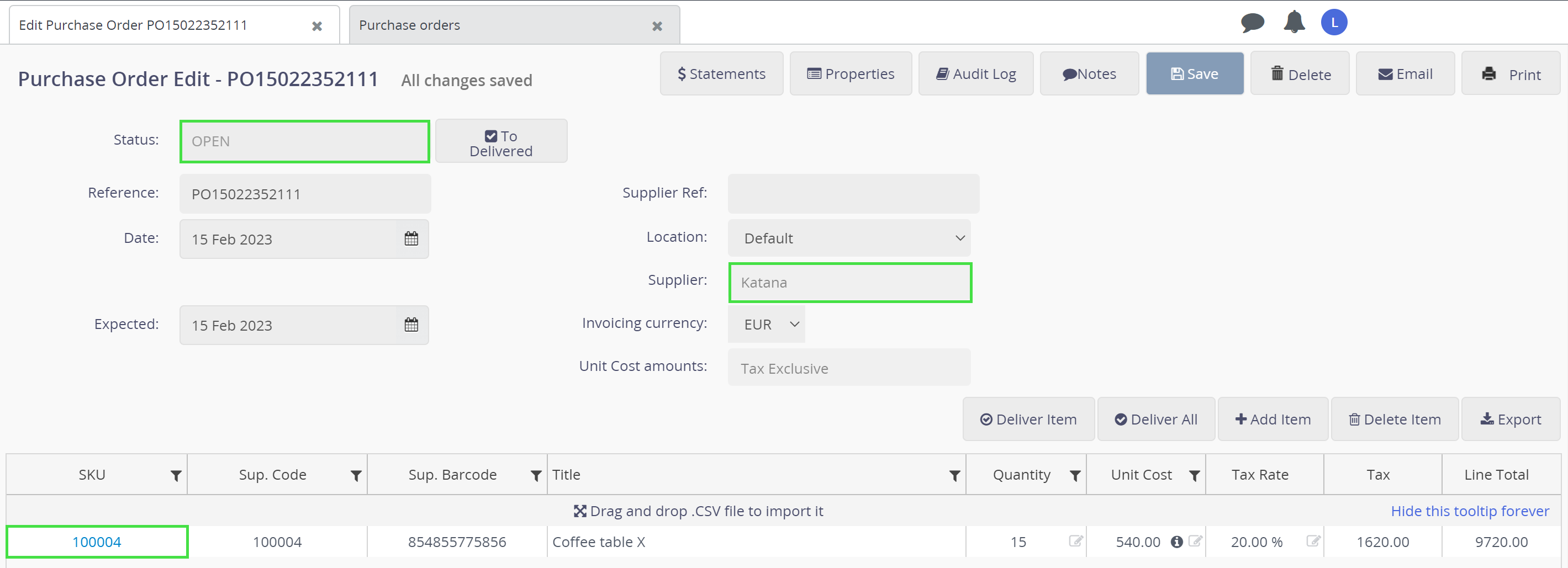Viewport: 1568px width, 568px height.
Task: Open the chat messages icon
Action: click(x=1252, y=23)
